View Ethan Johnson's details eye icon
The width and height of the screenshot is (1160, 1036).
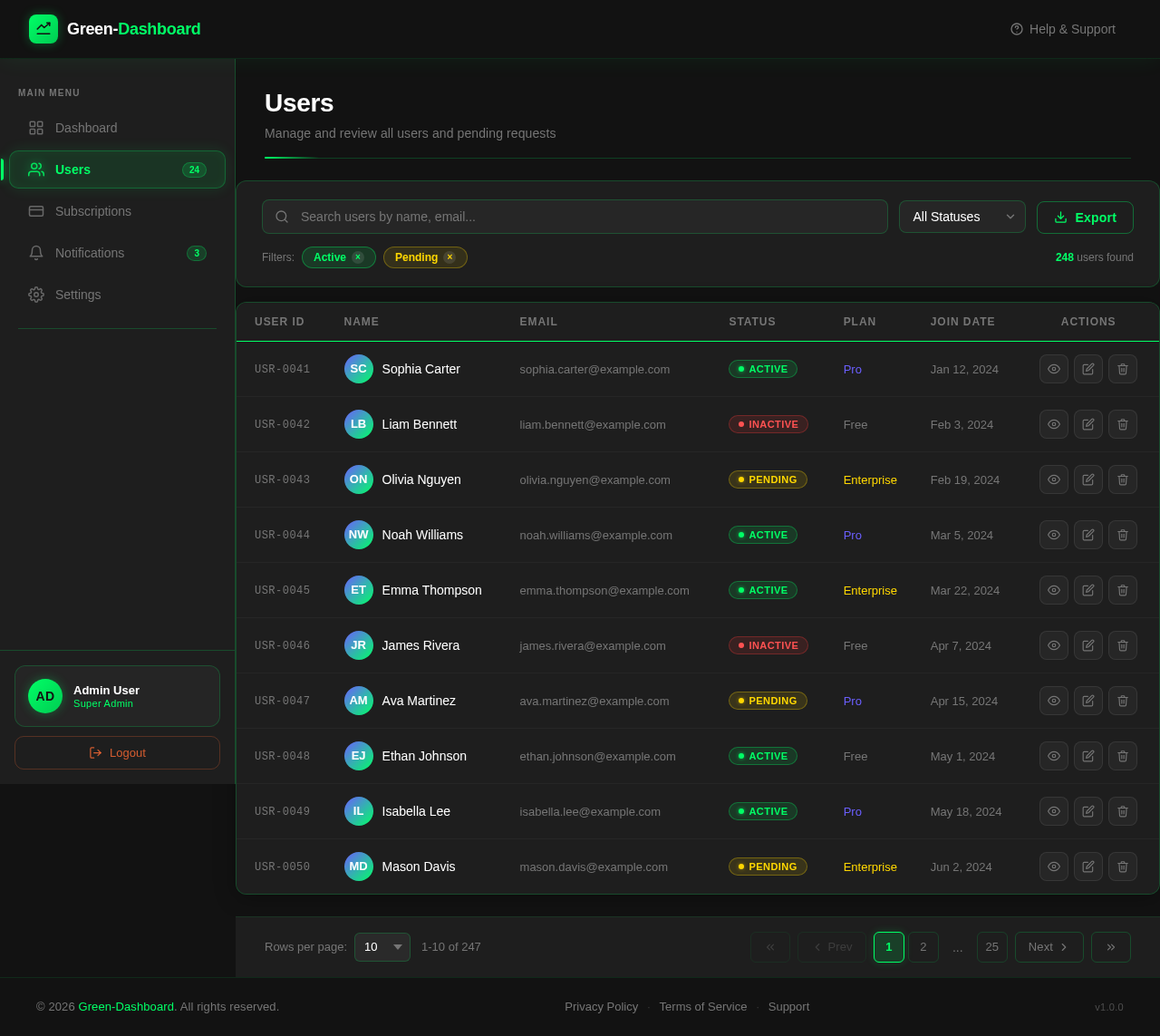tap(1054, 756)
